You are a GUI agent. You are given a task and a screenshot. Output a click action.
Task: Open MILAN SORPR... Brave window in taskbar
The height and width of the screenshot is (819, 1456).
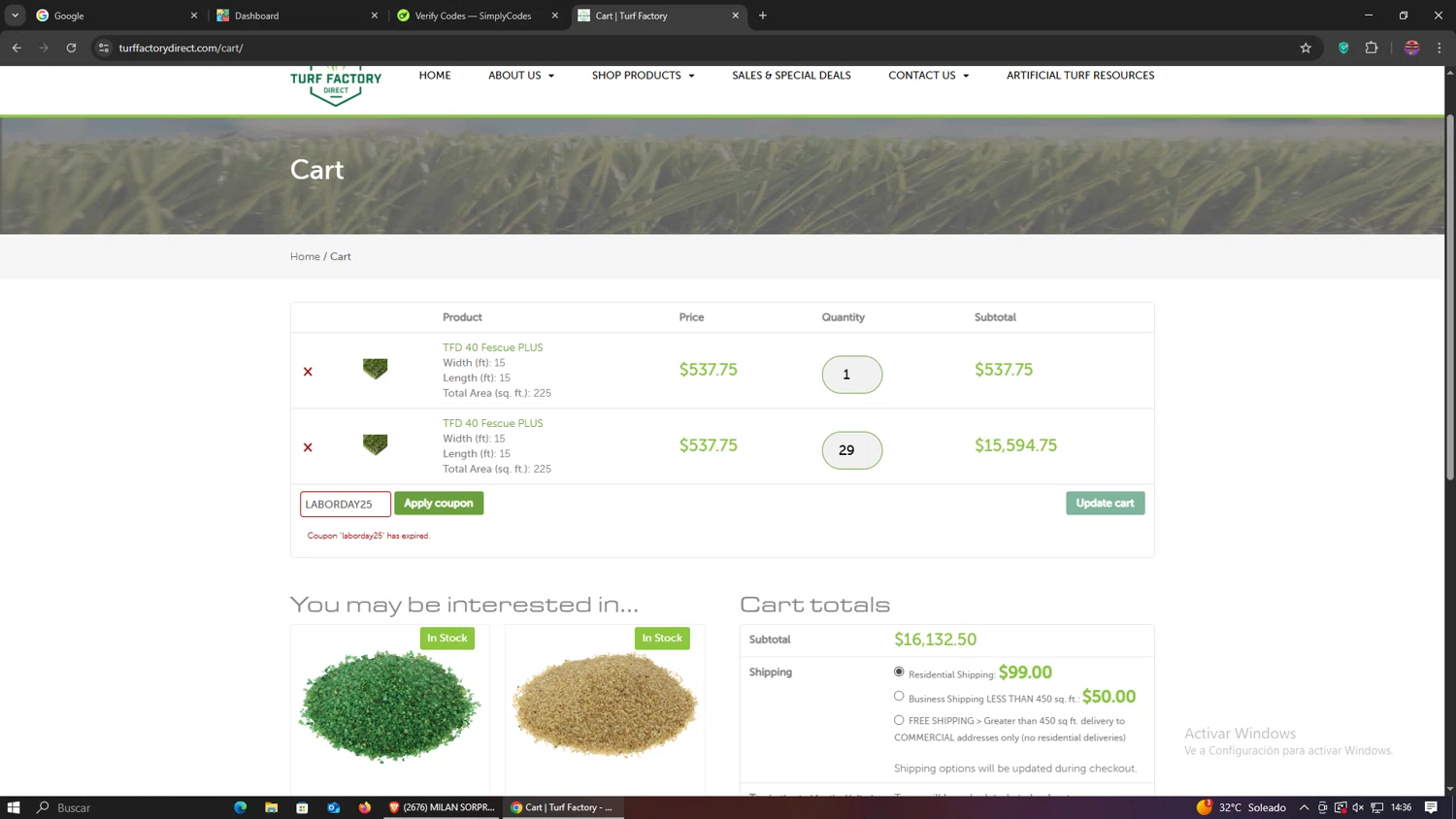[x=442, y=807]
